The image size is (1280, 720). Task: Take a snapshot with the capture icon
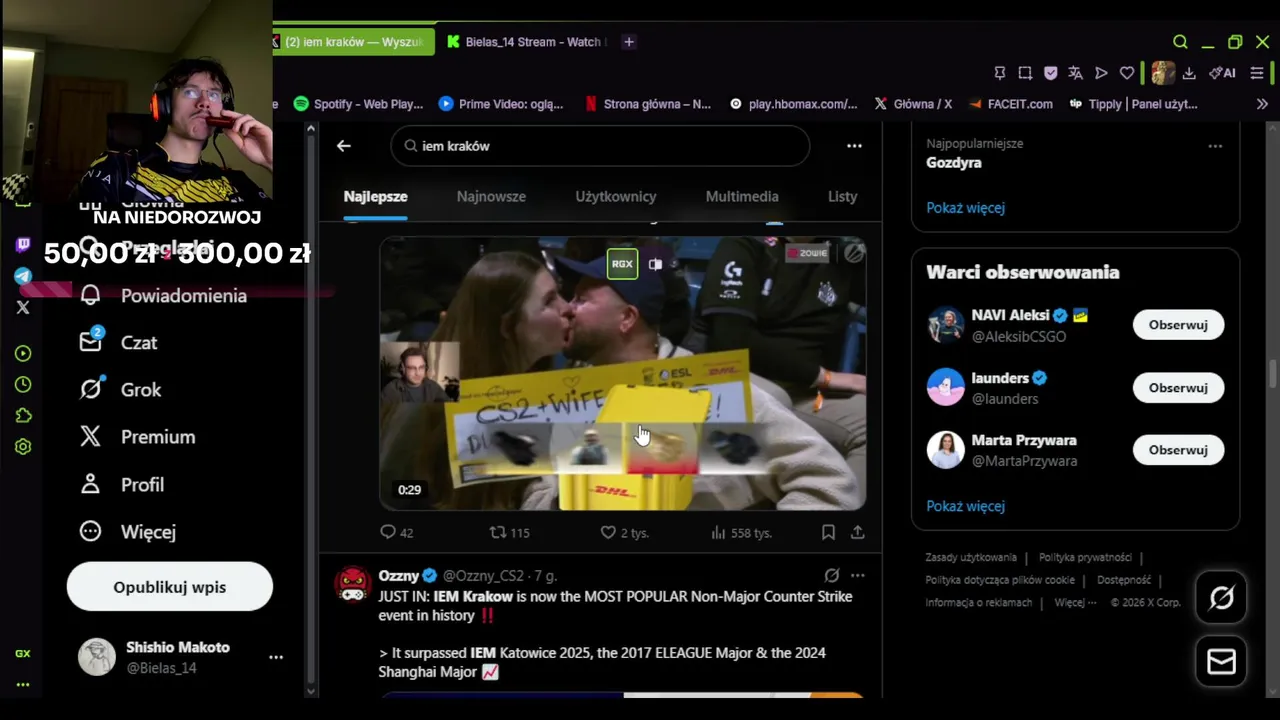pyautogui.click(x=1025, y=73)
